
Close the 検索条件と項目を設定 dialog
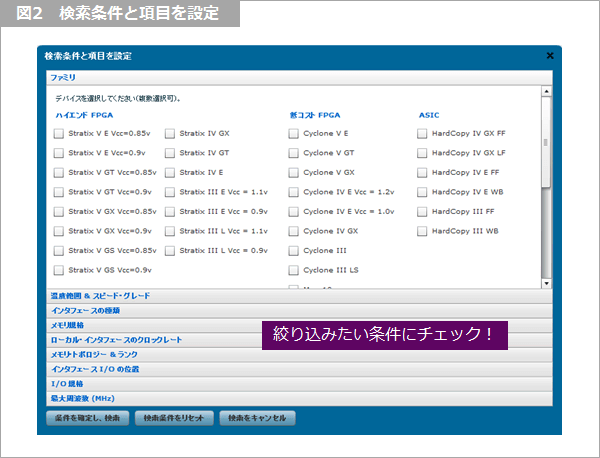point(549,57)
